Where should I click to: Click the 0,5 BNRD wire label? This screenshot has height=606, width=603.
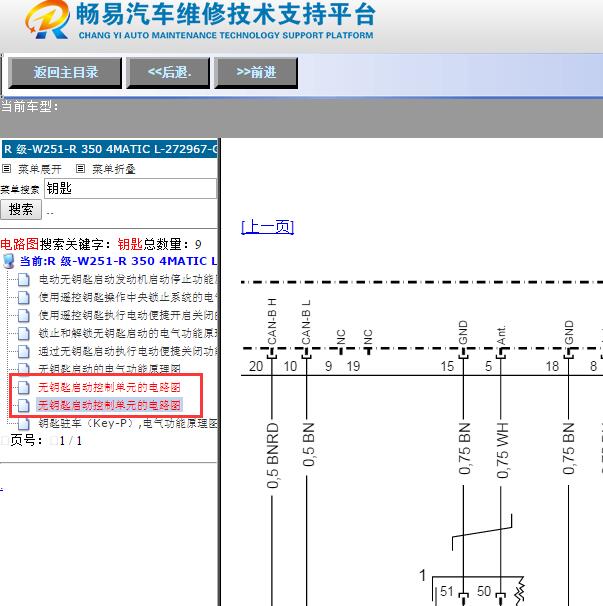coord(273,455)
